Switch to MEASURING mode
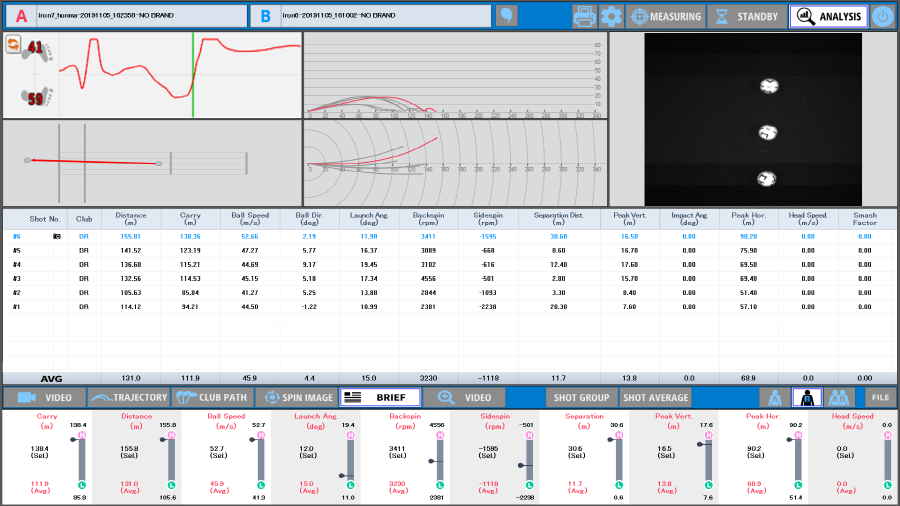Image resolution: width=900 pixels, height=506 pixels. point(665,17)
